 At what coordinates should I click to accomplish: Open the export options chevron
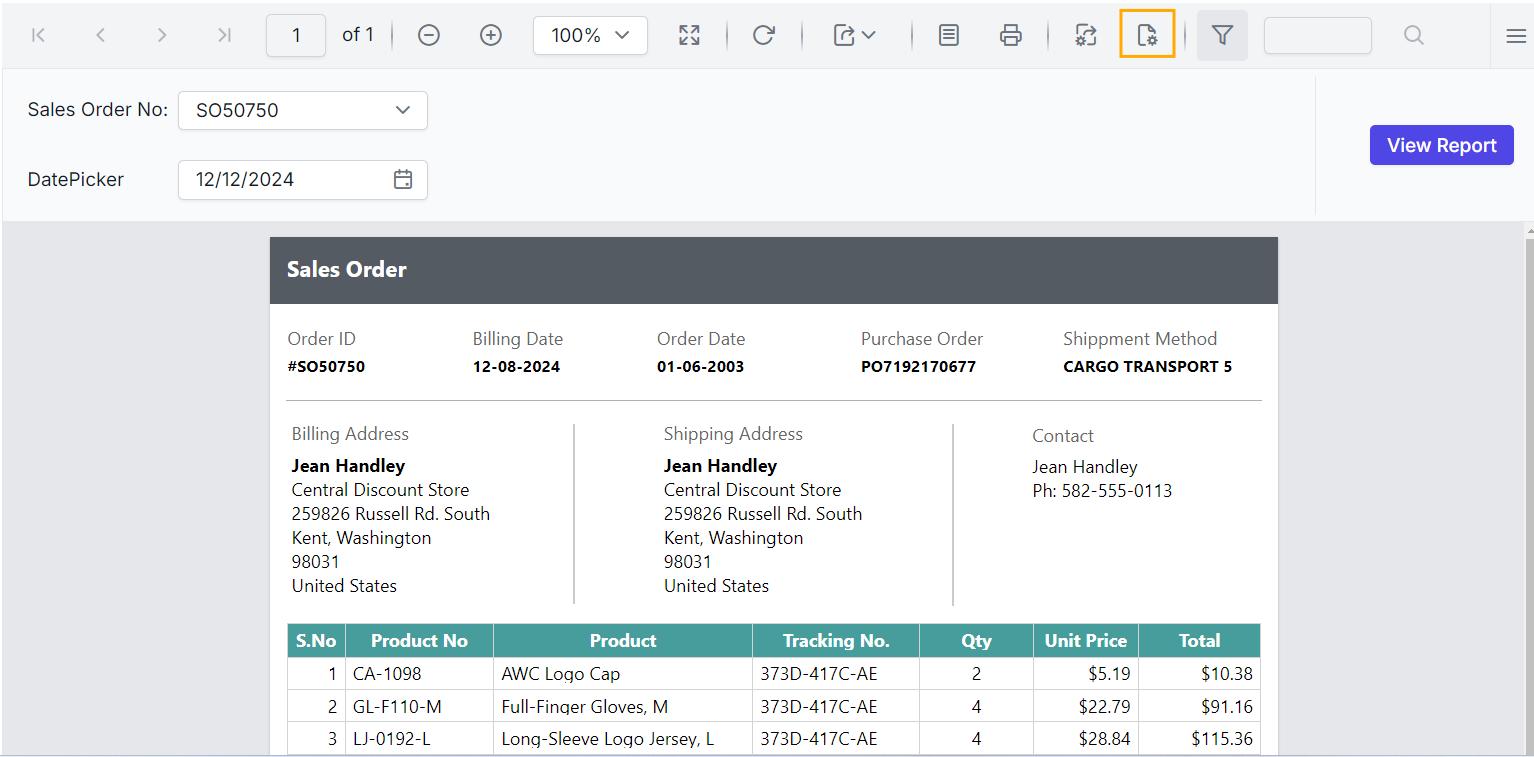(x=868, y=34)
